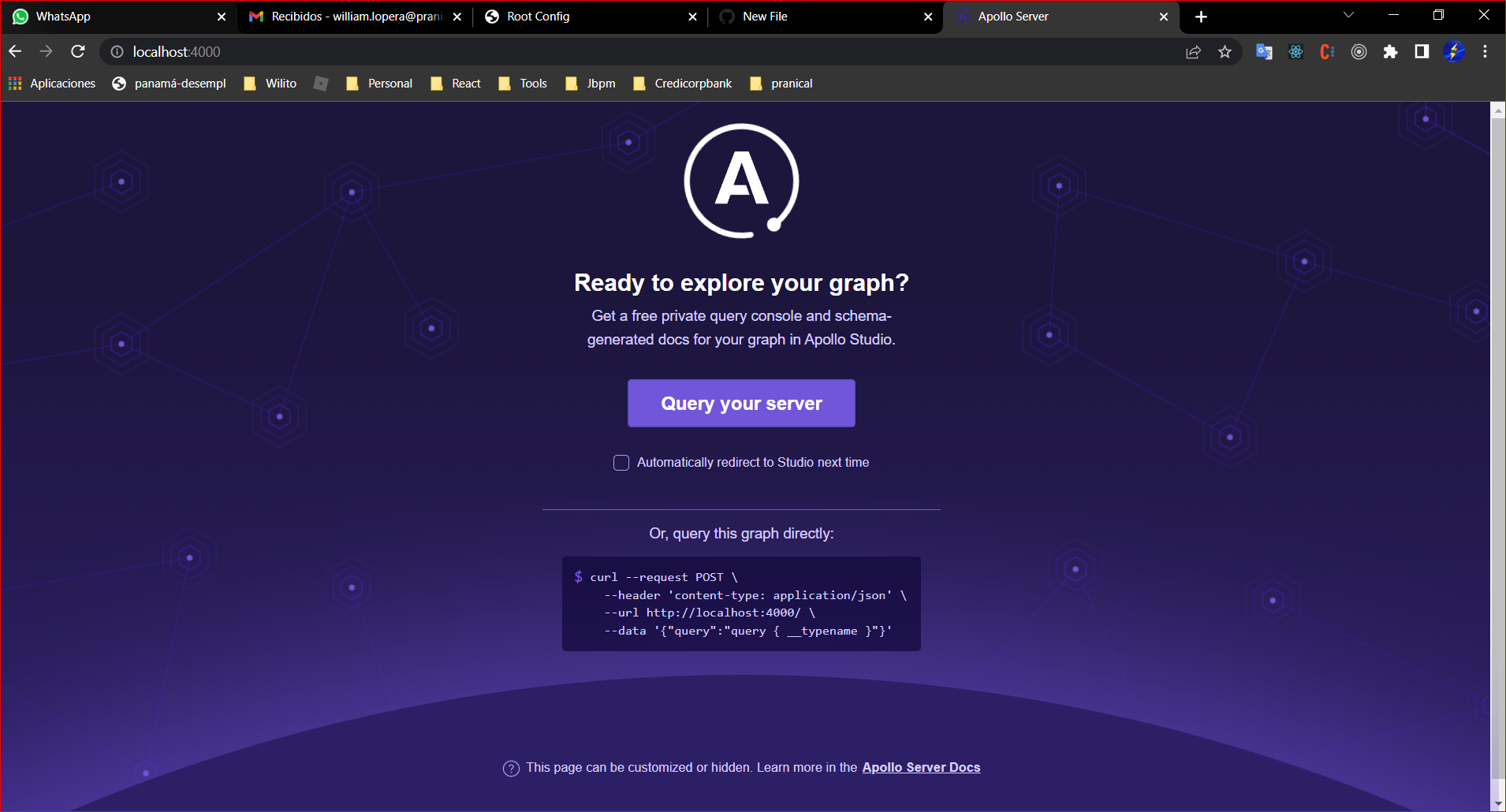1506x812 pixels.
Task: Open the Google Translate extension icon
Action: click(x=1264, y=52)
